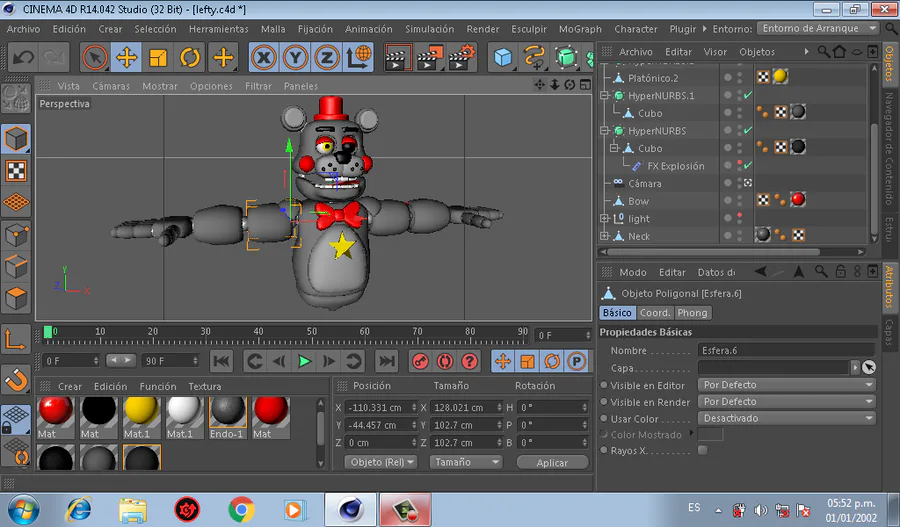Viewport: 900px width, 527px height.
Task: Switch to Coord. tab in attributes
Action: coord(655,313)
